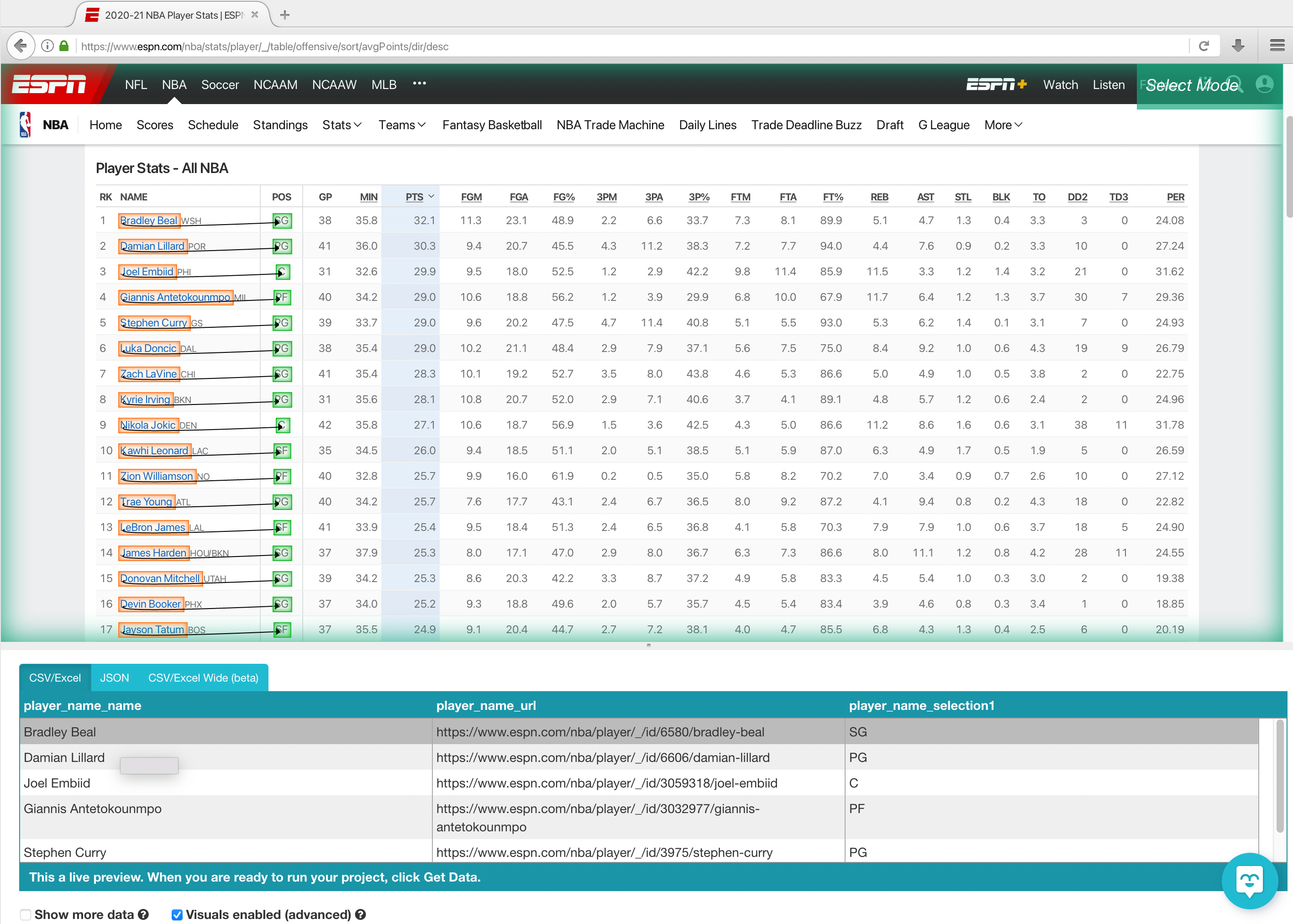Open the chat help widget icon
Image resolution: width=1293 pixels, height=924 pixels.
coord(1249,881)
